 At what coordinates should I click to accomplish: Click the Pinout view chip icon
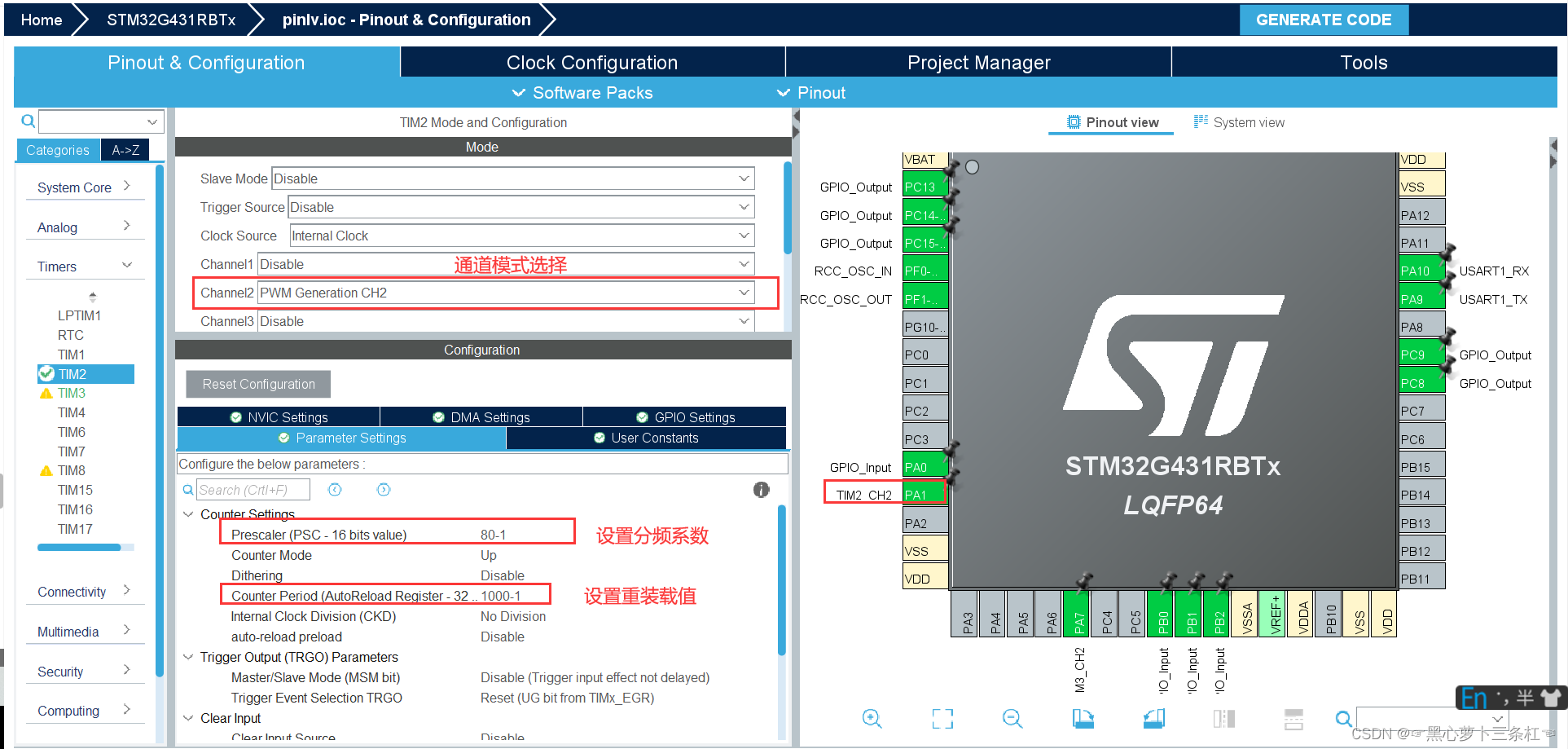pos(1074,122)
